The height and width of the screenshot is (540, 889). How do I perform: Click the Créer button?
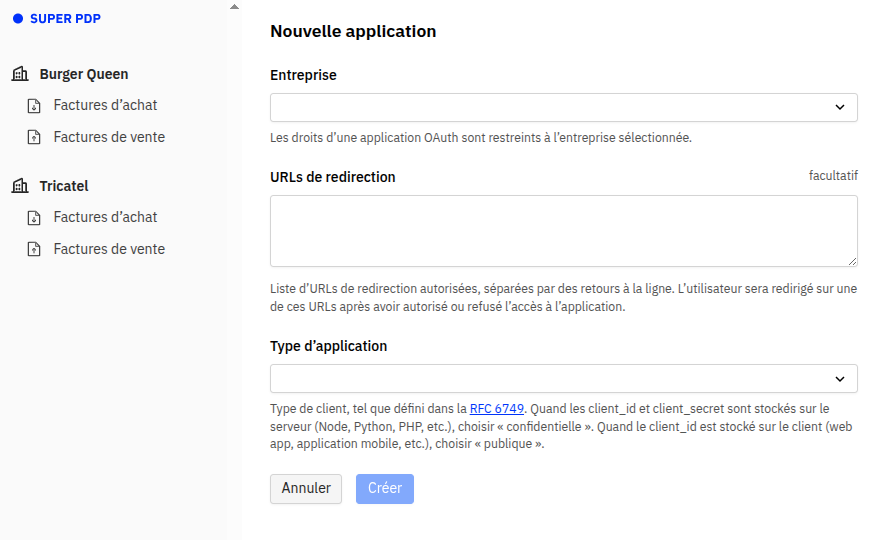click(x=385, y=488)
